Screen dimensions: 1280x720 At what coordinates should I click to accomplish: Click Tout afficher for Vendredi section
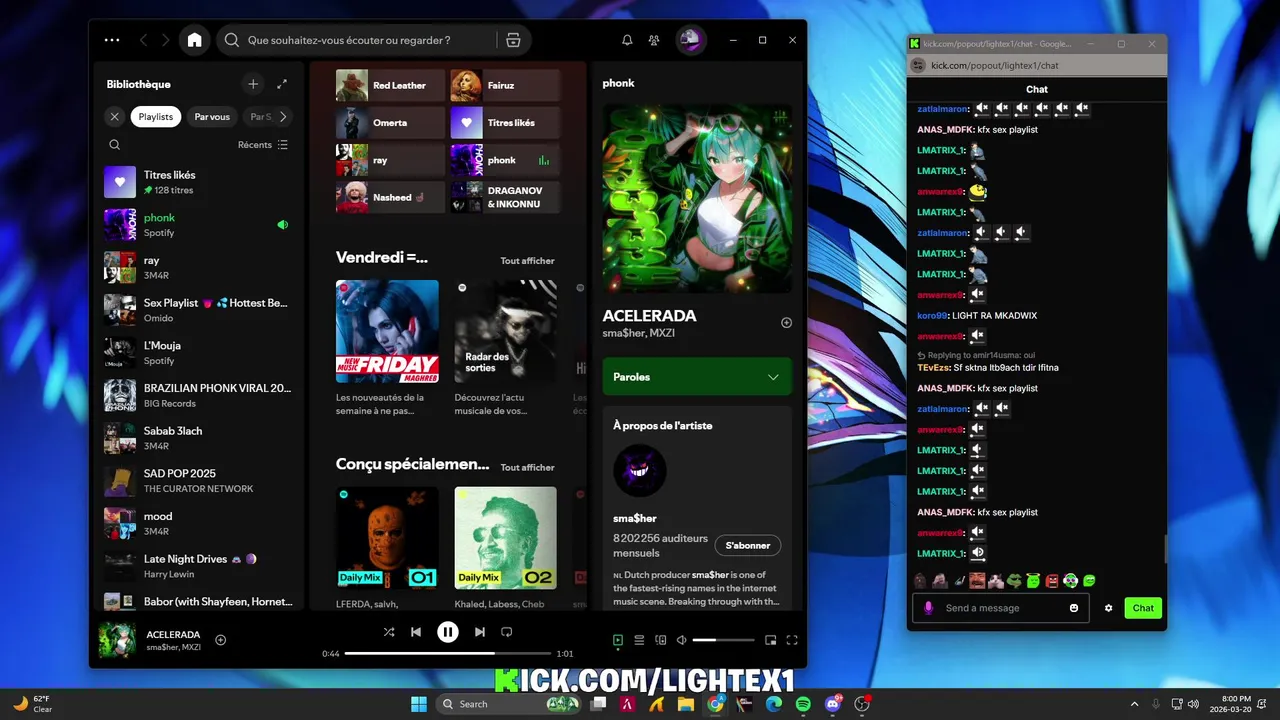[527, 261]
